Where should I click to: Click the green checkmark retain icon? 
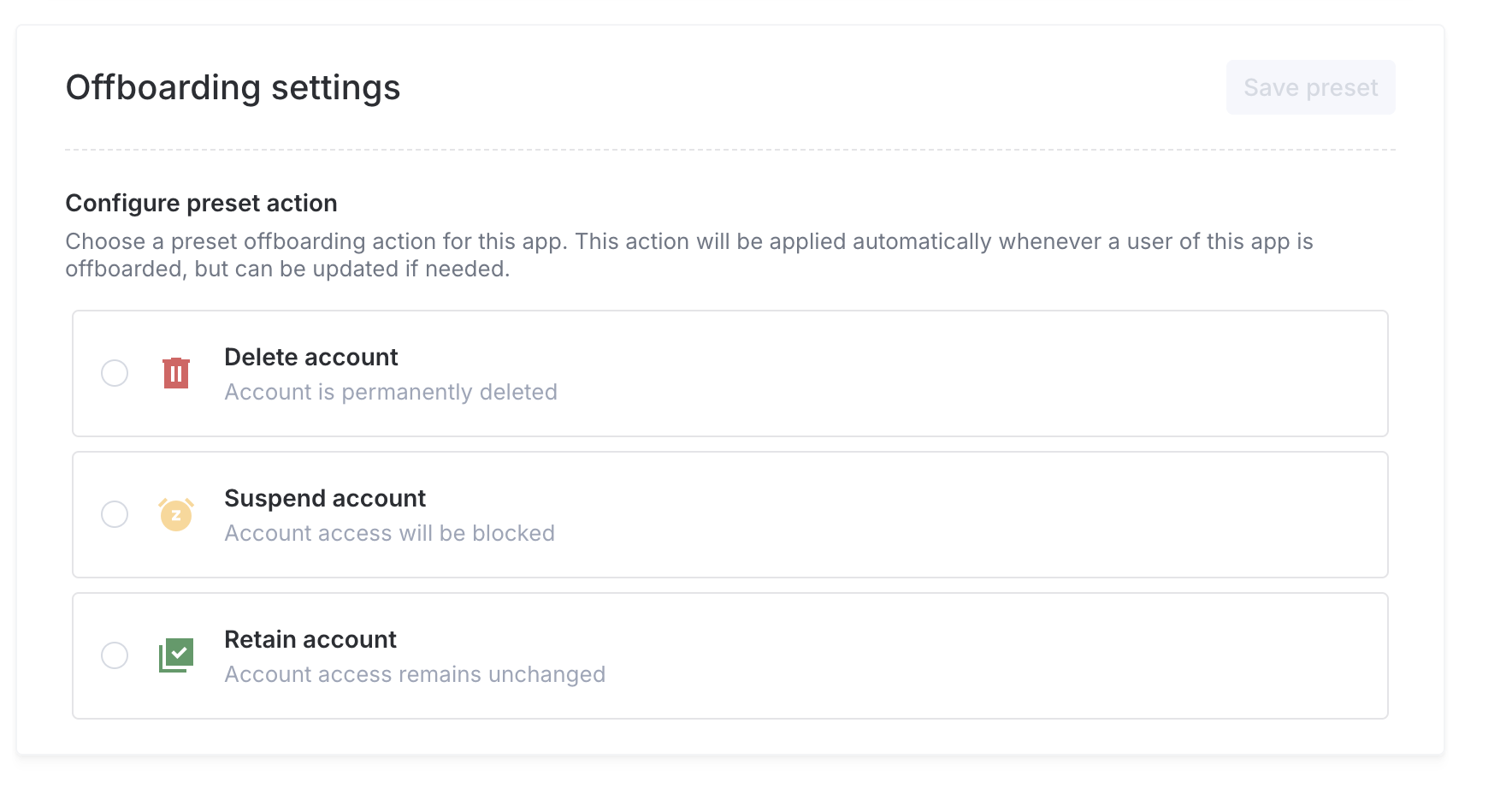click(176, 655)
